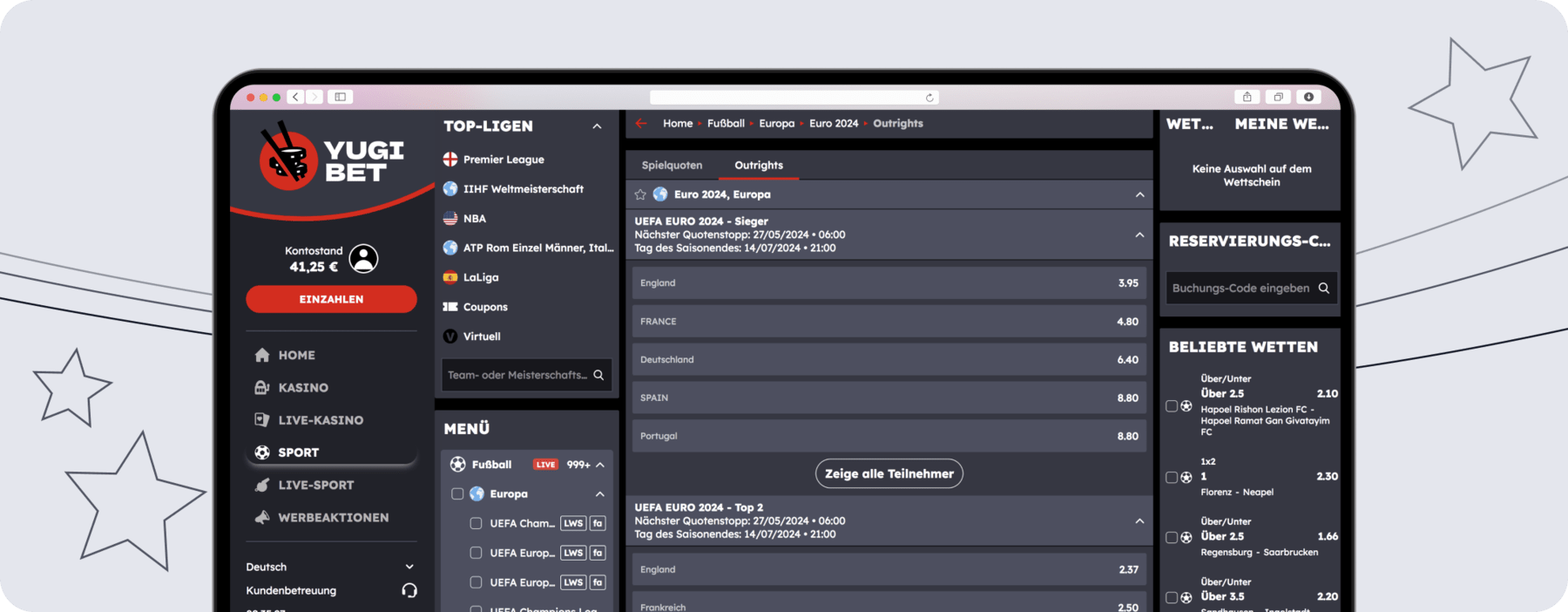The height and width of the screenshot is (612, 1568).
Task: Click the LaLiga Spain flag icon
Action: tap(450, 277)
